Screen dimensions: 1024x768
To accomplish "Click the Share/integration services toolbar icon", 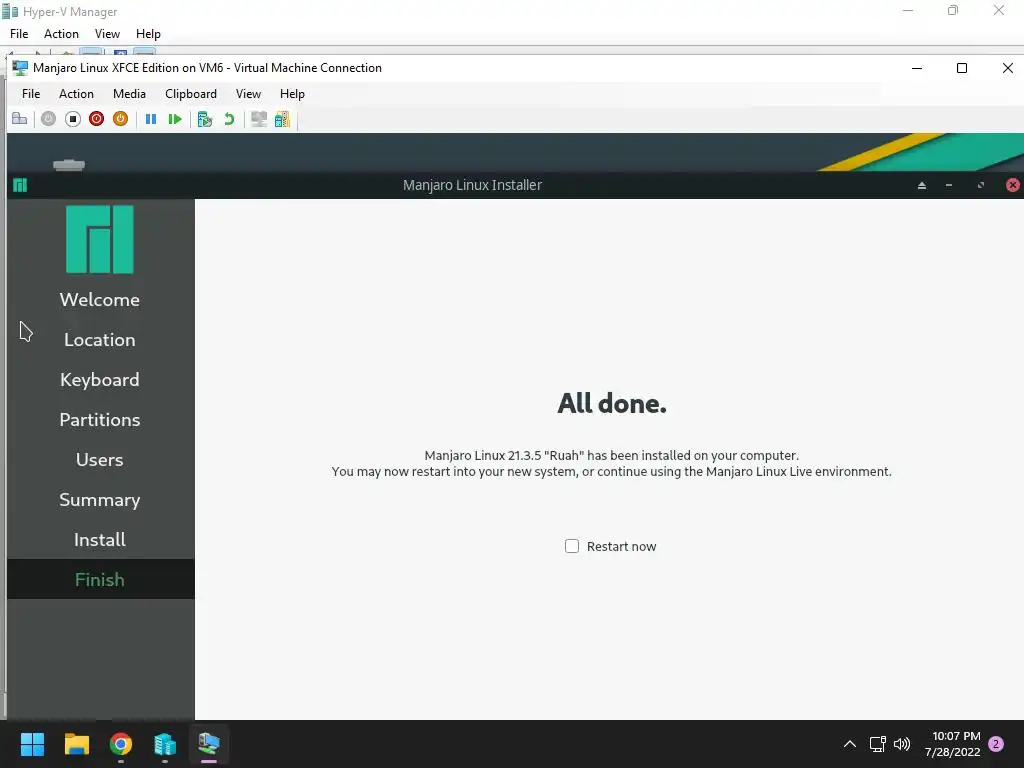I will [282, 119].
